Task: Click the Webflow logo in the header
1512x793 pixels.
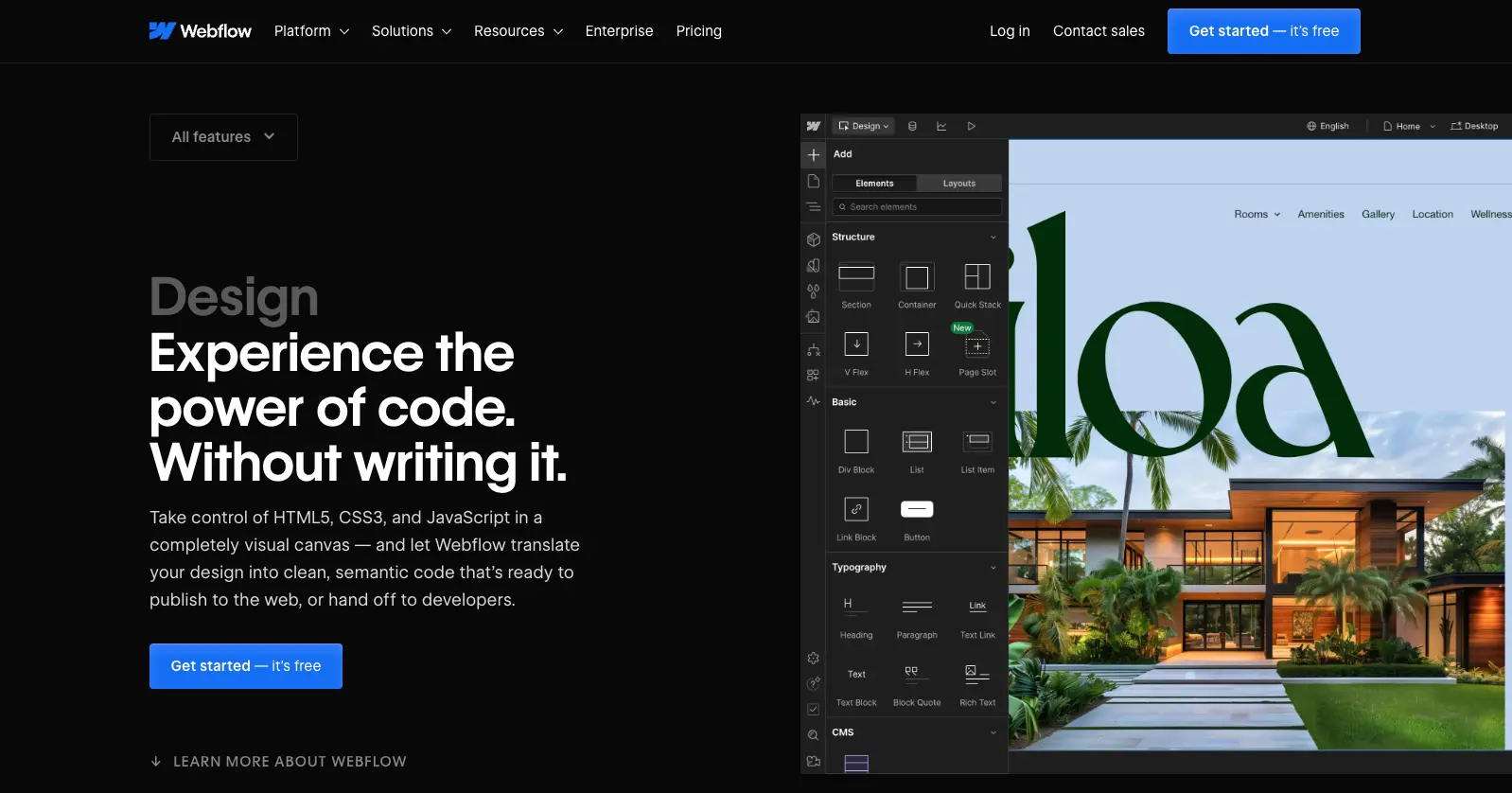Action: [201, 31]
